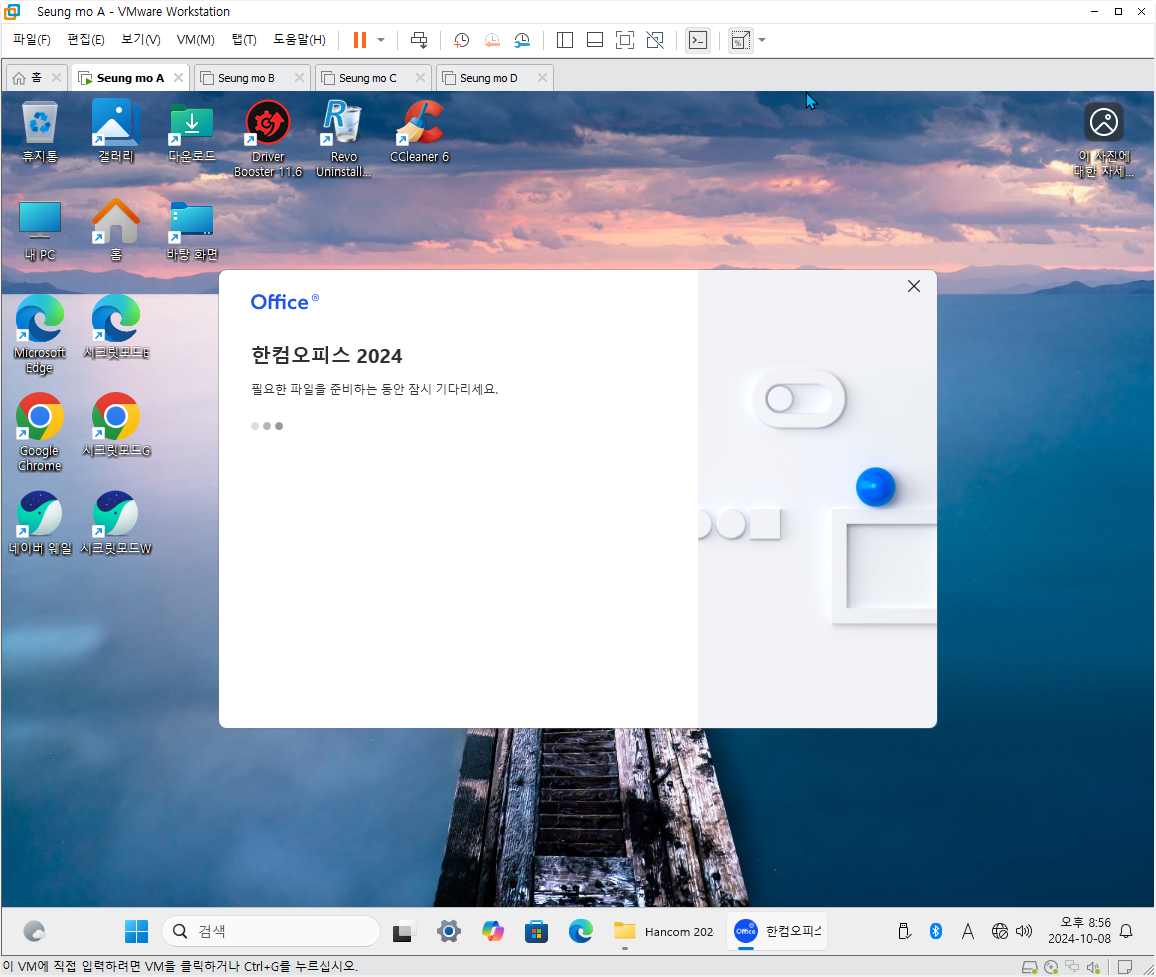Select the 갤러리 desktop icon
The width and height of the screenshot is (1156, 977).
coord(116,132)
